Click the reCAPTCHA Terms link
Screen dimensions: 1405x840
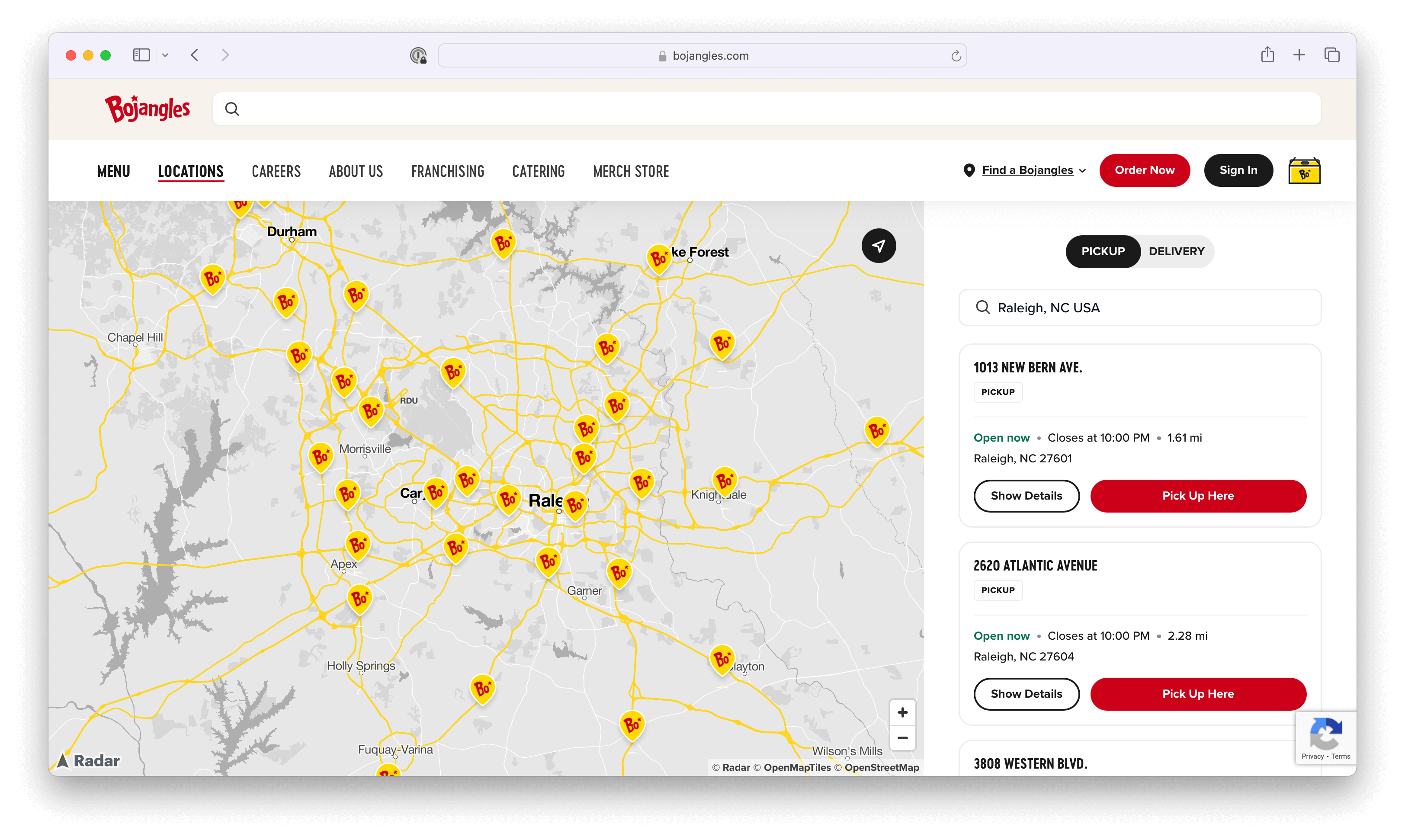click(1341, 756)
